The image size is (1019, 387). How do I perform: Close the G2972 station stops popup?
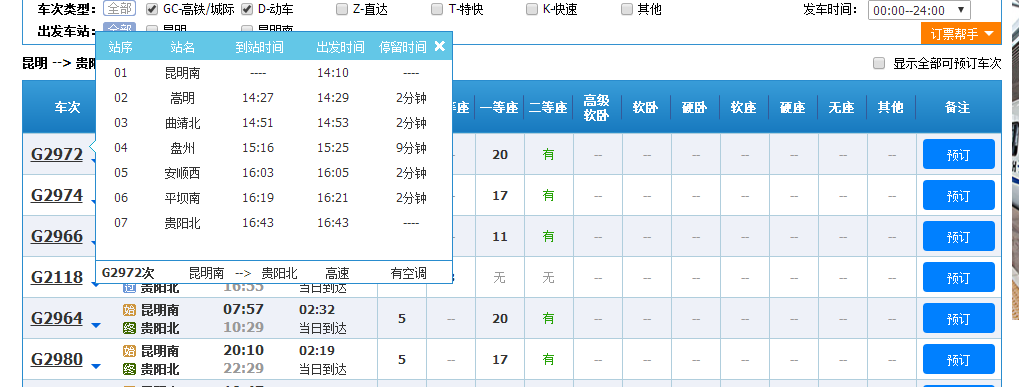tap(439, 46)
